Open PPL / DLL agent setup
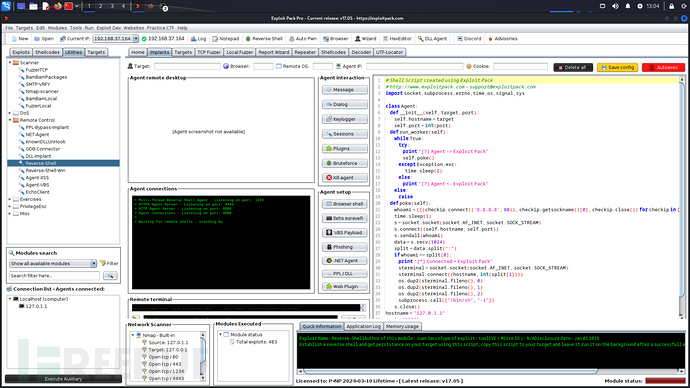Screen dimensions: 690x388 point(345,274)
